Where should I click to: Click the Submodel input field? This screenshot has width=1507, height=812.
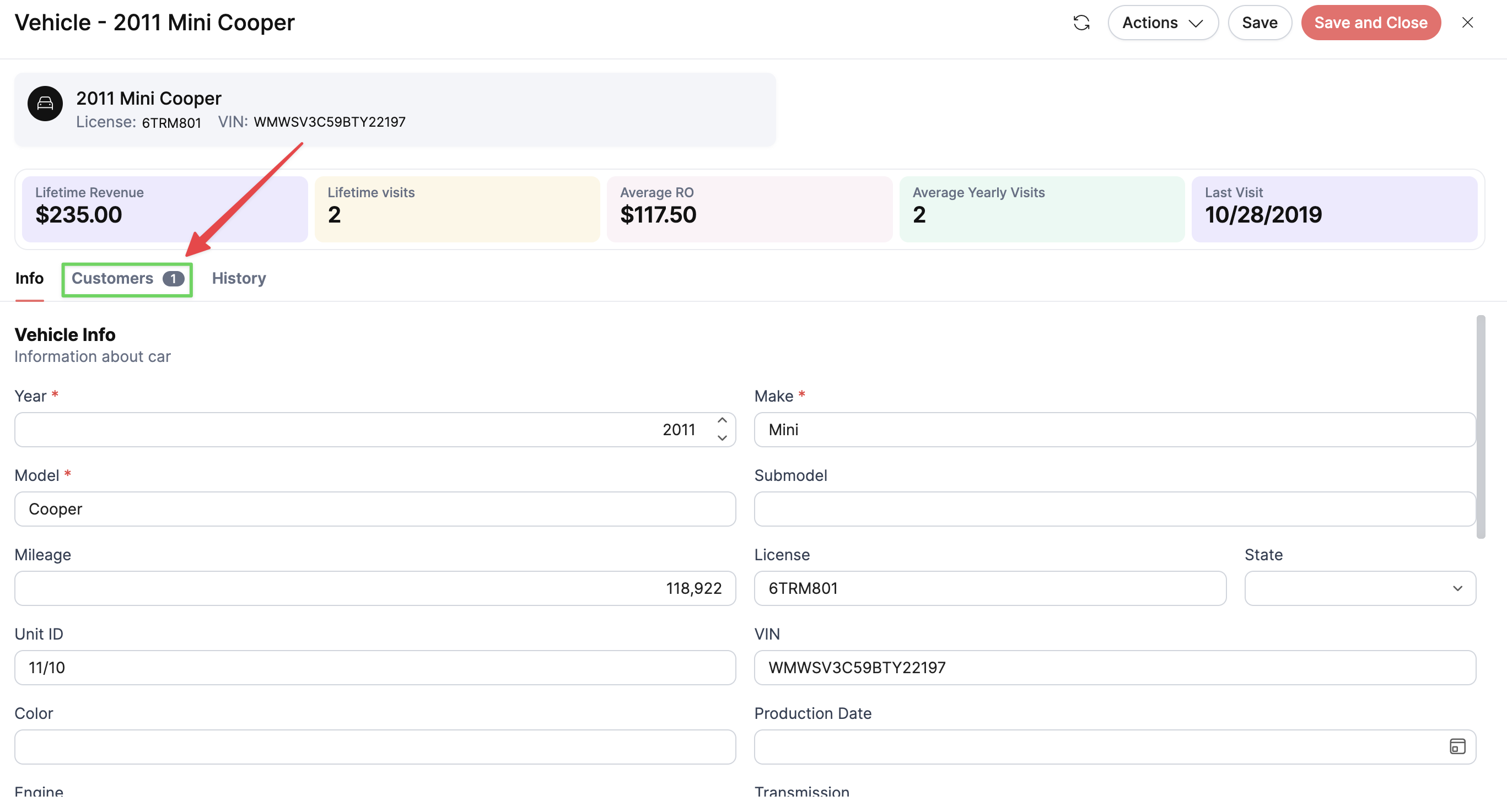point(1115,509)
